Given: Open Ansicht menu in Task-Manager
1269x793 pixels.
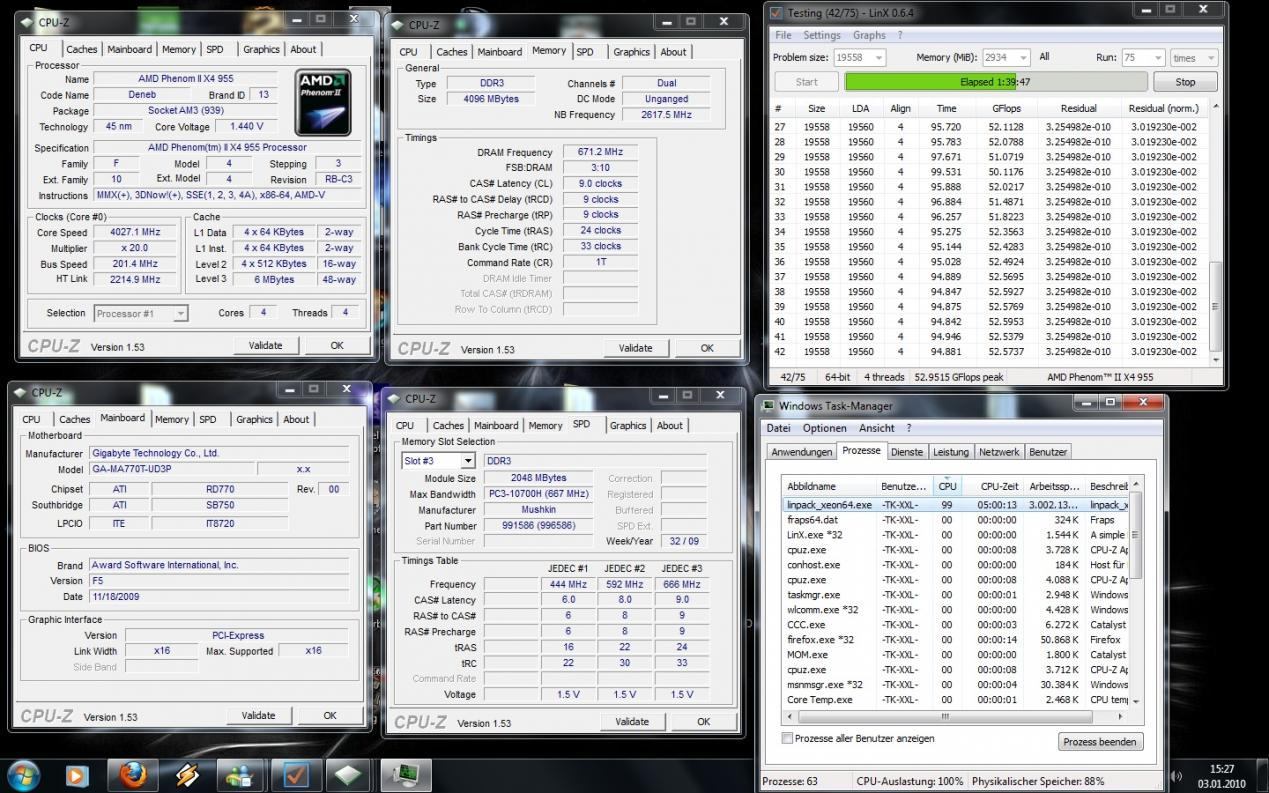Looking at the screenshot, I should [x=877, y=428].
